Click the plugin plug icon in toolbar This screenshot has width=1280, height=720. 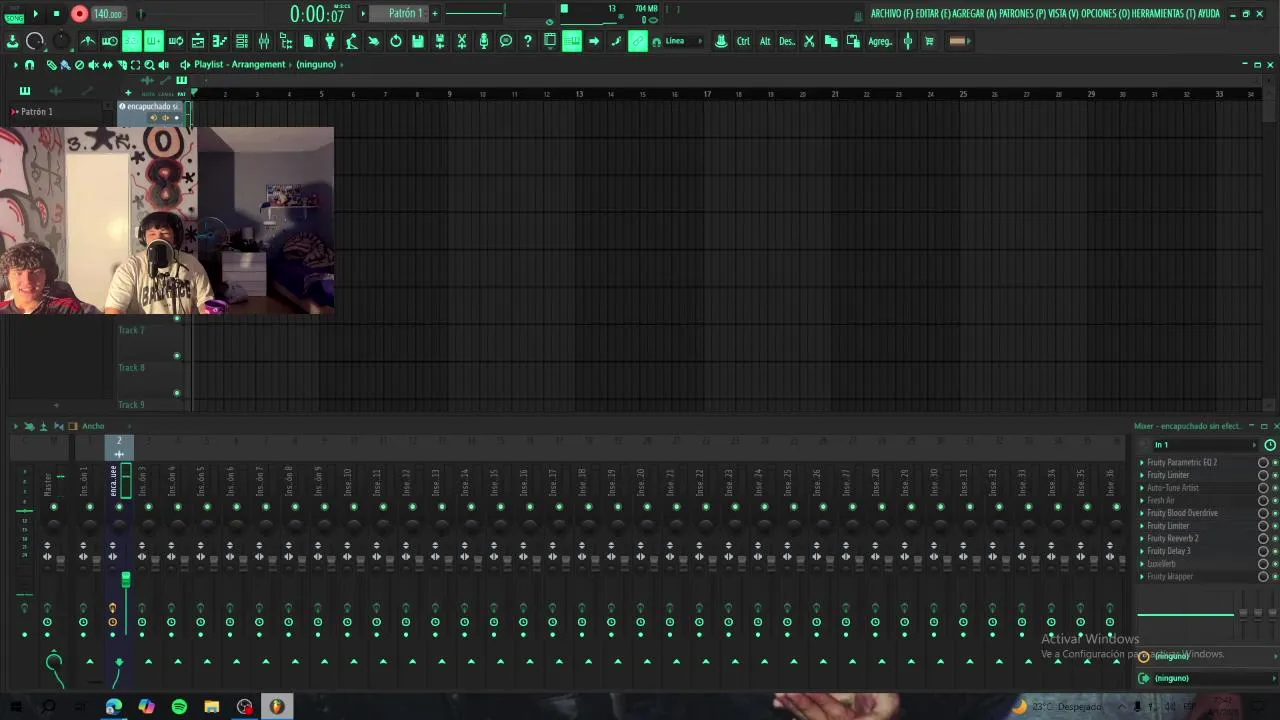coord(330,41)
